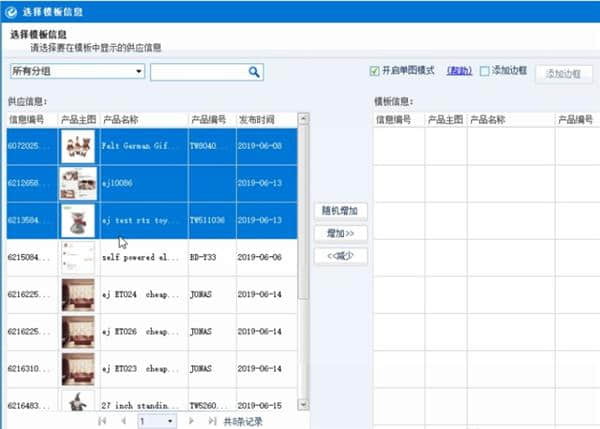Click product code HD-T33
Screen dimensions: 600x429
[203, 257]
